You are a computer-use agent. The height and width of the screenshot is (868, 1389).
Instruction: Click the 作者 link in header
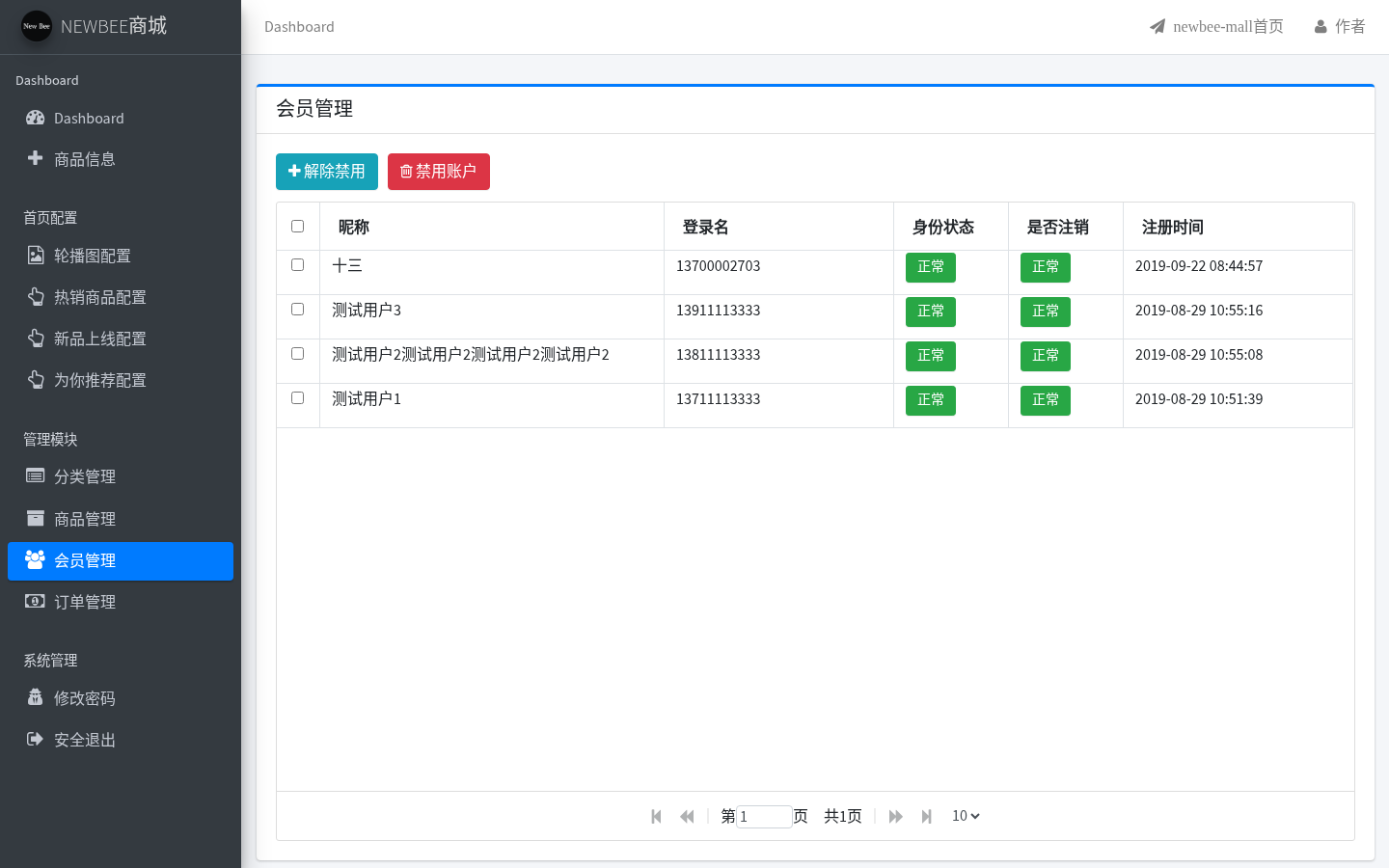[x=1340, y=26]
